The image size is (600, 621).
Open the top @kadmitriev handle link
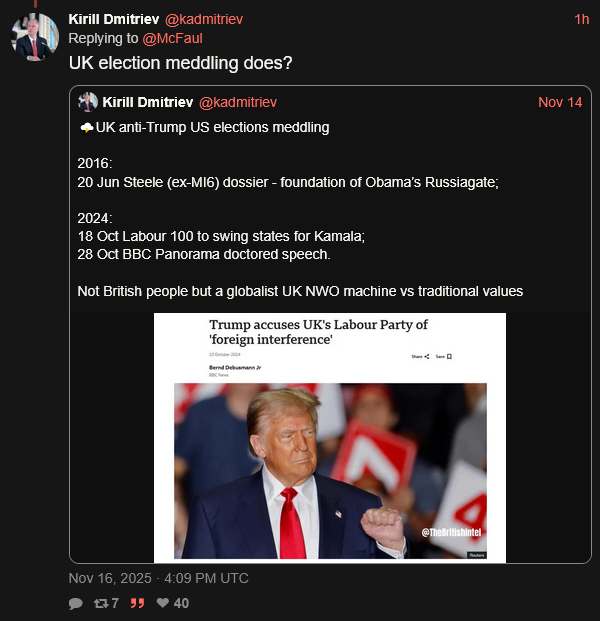click(x=204, y=19)
